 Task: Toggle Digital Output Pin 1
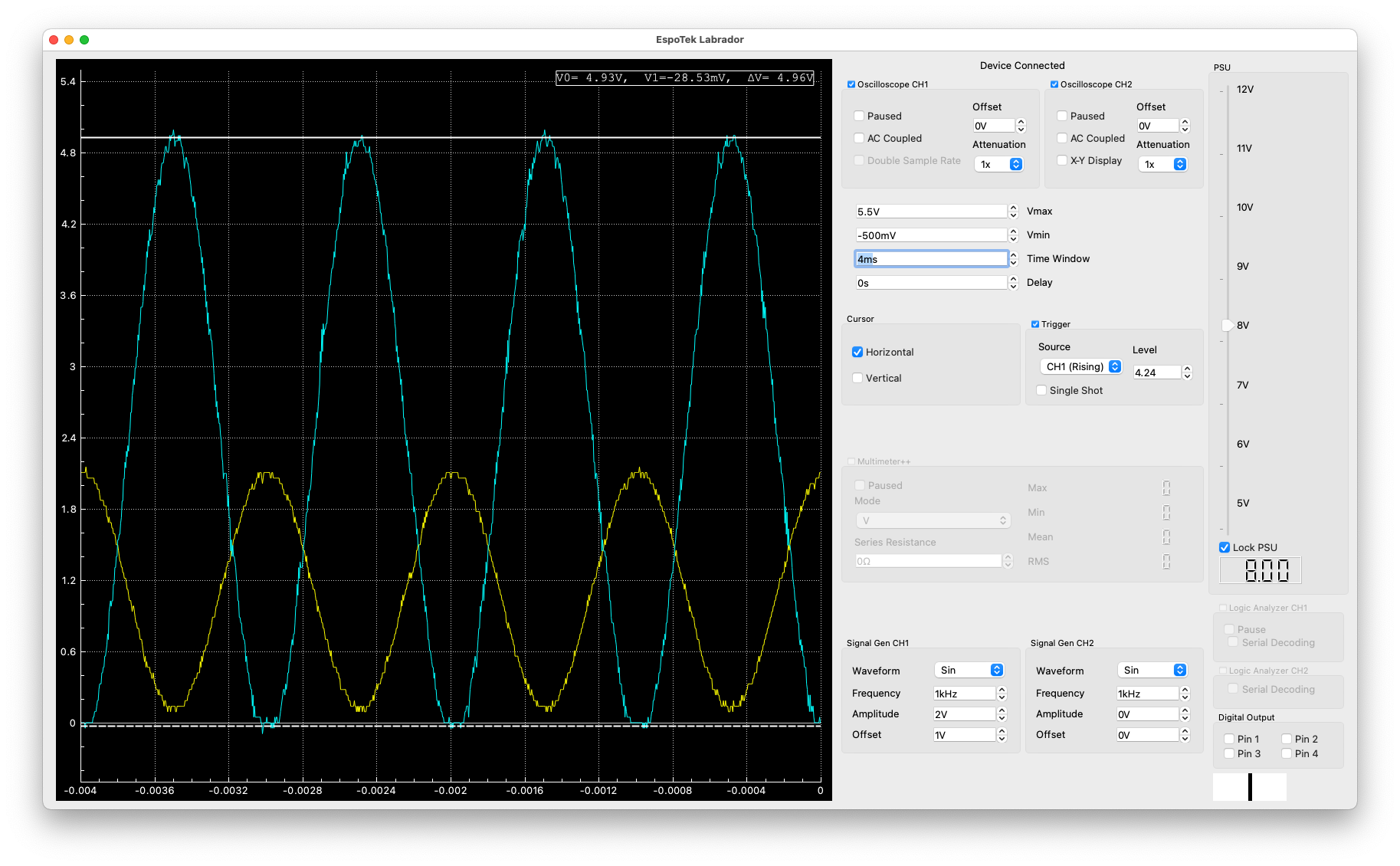click(x=1229, y=739)
